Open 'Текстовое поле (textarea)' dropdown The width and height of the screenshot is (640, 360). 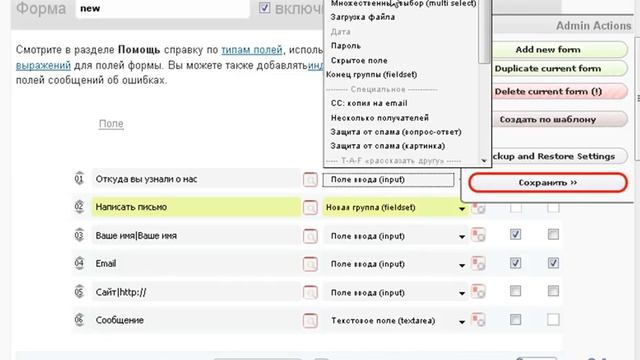tap(395, 321)
